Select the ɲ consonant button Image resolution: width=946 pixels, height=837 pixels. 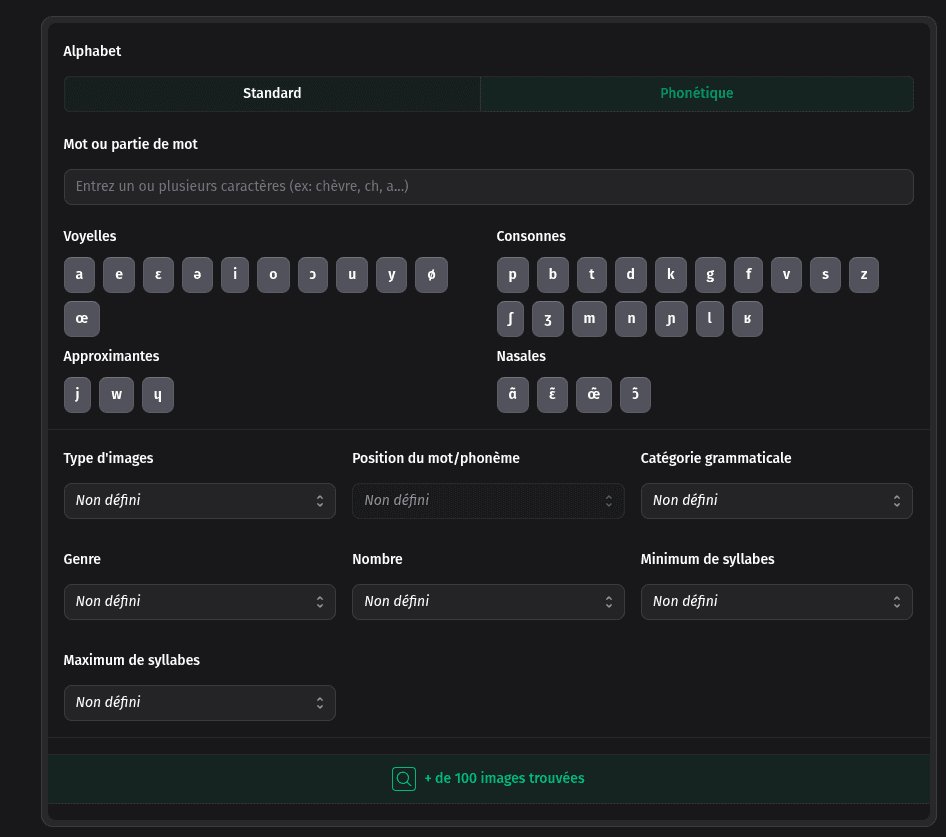670,319
